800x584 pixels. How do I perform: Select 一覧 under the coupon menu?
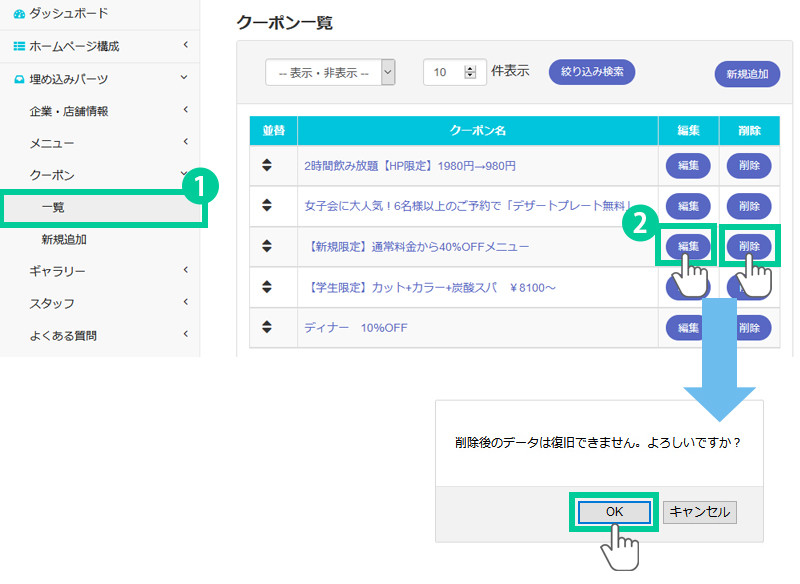(x=54, y=207)
